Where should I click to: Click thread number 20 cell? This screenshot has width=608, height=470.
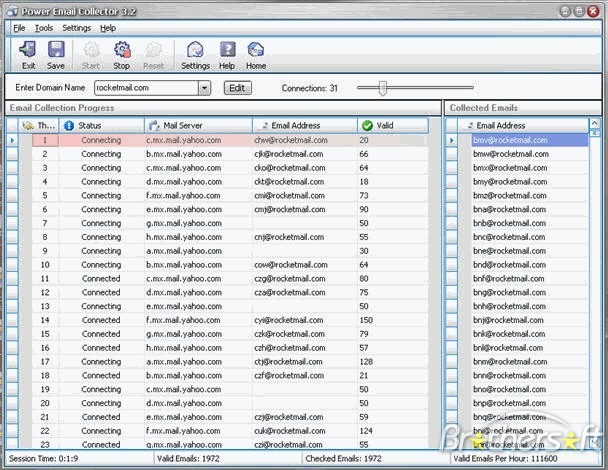45,403
